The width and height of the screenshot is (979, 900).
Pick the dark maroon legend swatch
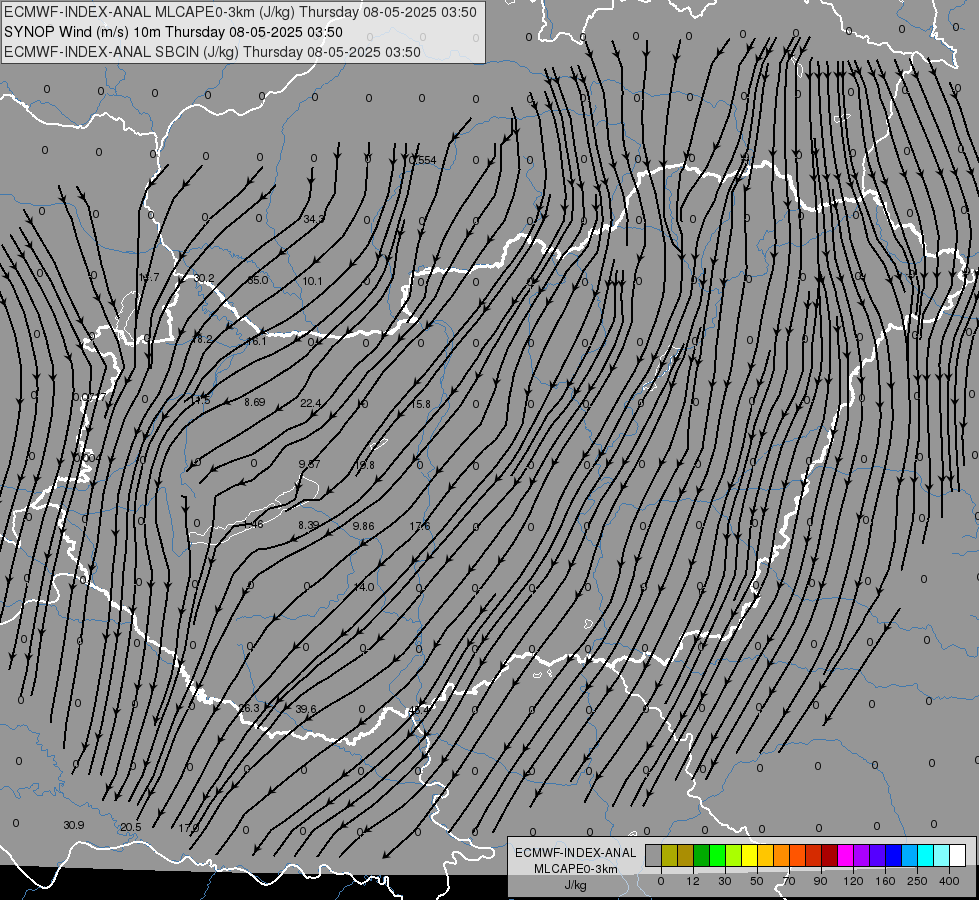coord(830,855)
